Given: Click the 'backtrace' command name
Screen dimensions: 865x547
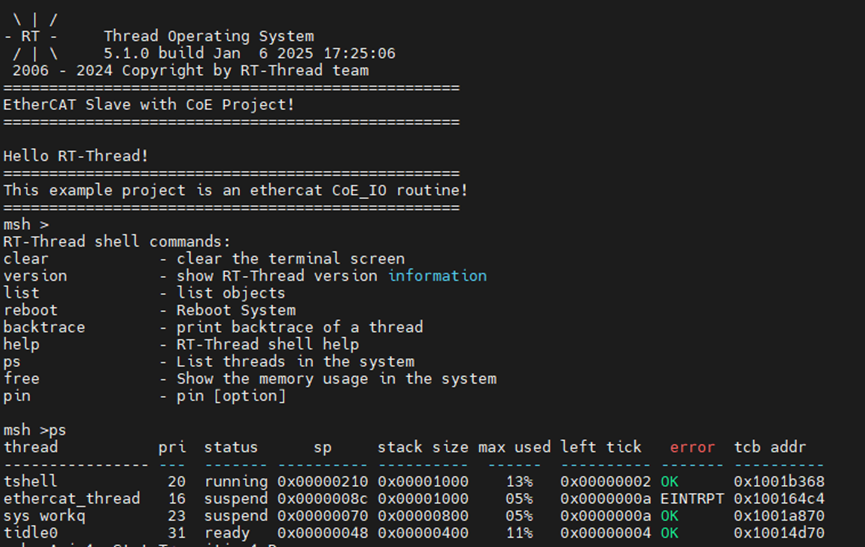Looking at the screenshot, I should pos(44,327).
